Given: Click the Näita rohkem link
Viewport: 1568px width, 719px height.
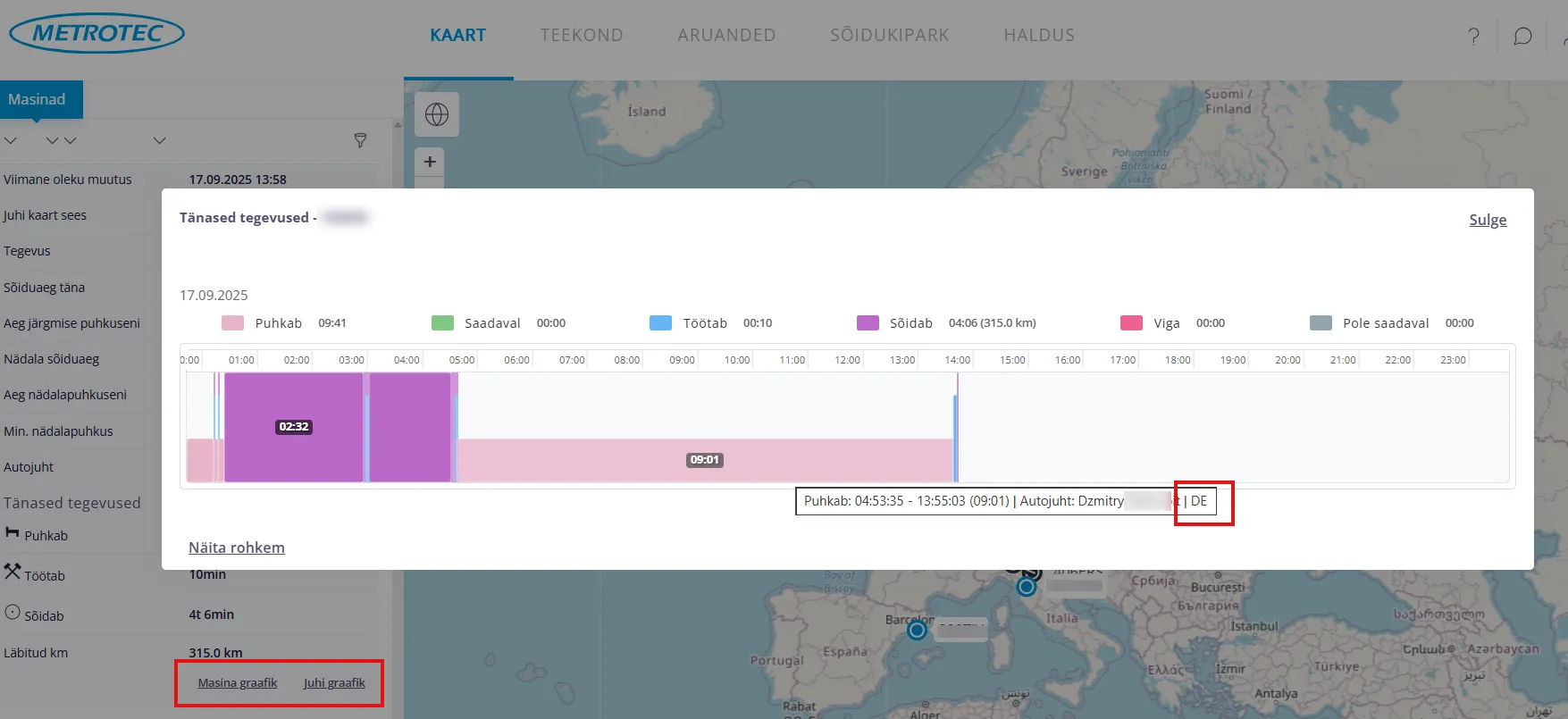Looking at the screenshot, I should pyautogui.click(x=237, y=548).
